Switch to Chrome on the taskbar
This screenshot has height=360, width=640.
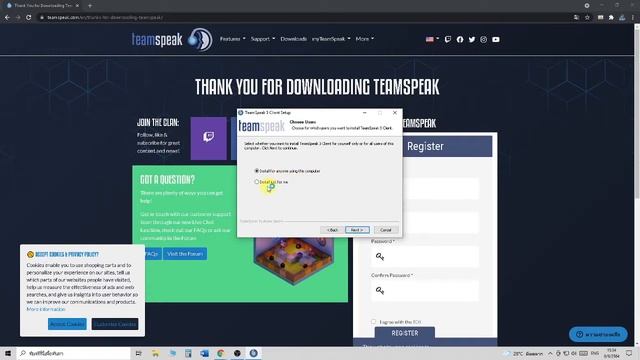coord(220,353)
